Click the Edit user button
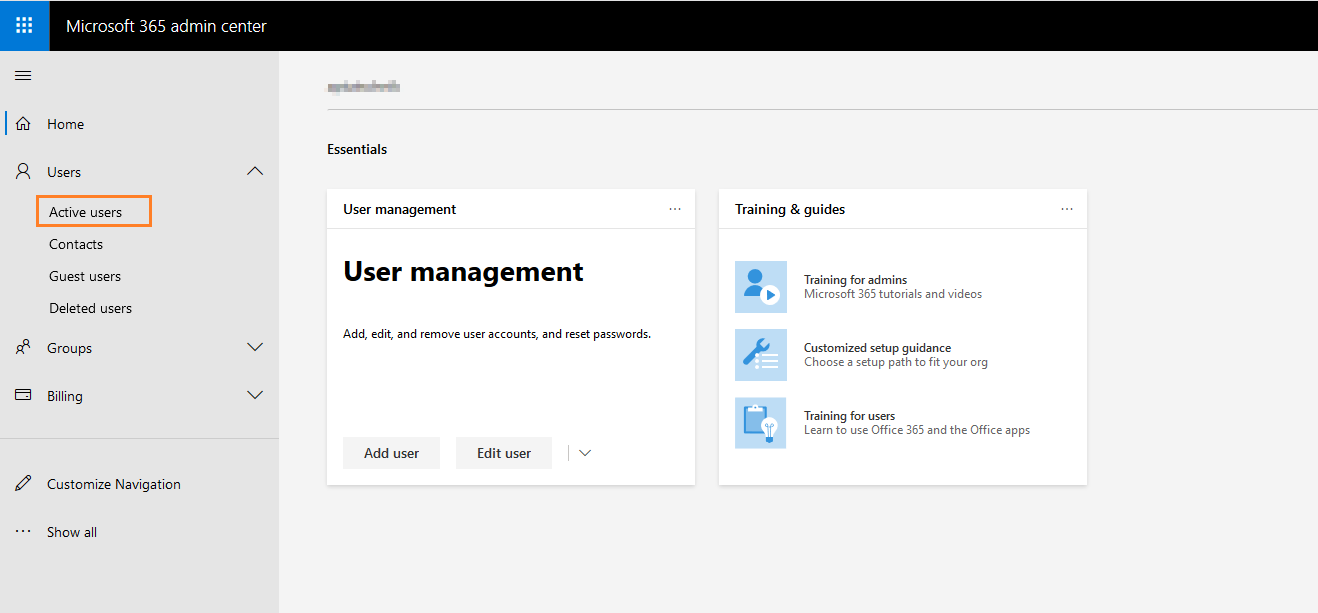This screenshot has height=613, width=1318. click(504, 453)
